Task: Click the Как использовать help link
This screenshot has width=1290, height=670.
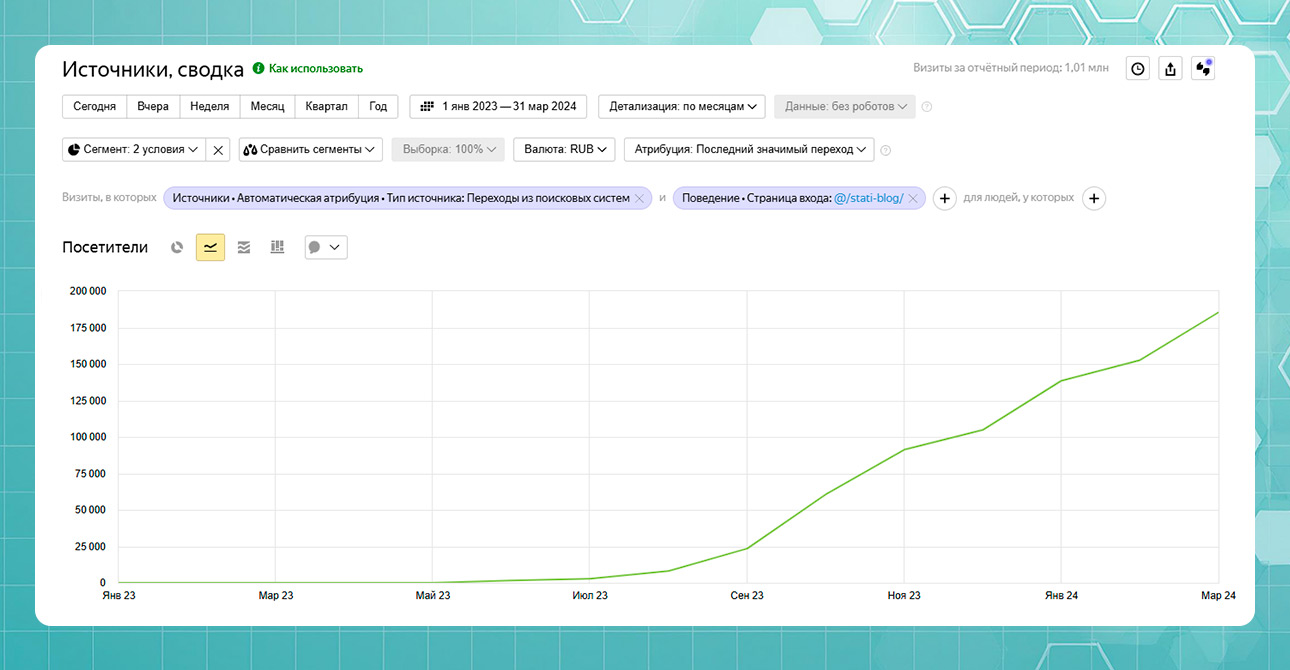Action: (315, 69)
